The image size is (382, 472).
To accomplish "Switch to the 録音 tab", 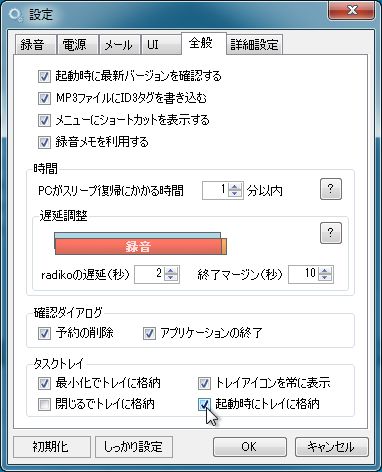I will [32, 44].
